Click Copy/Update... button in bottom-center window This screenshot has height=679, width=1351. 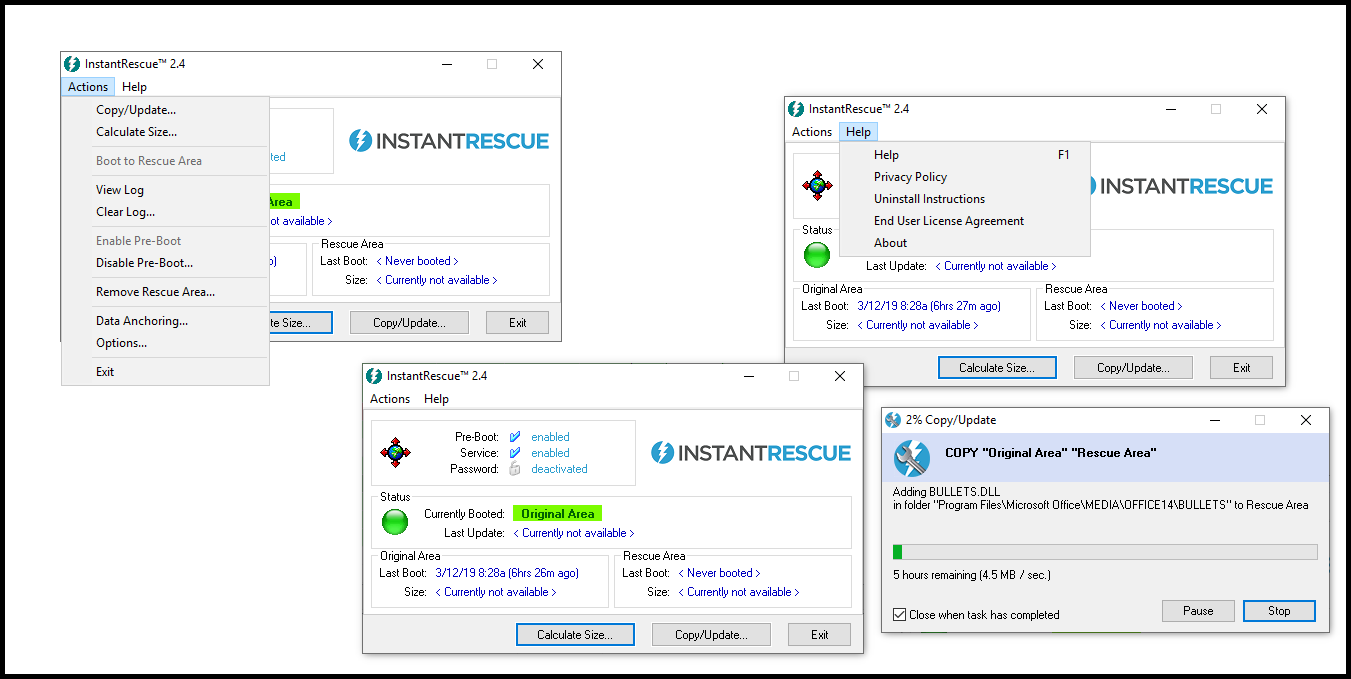click(x=712, y=635)
